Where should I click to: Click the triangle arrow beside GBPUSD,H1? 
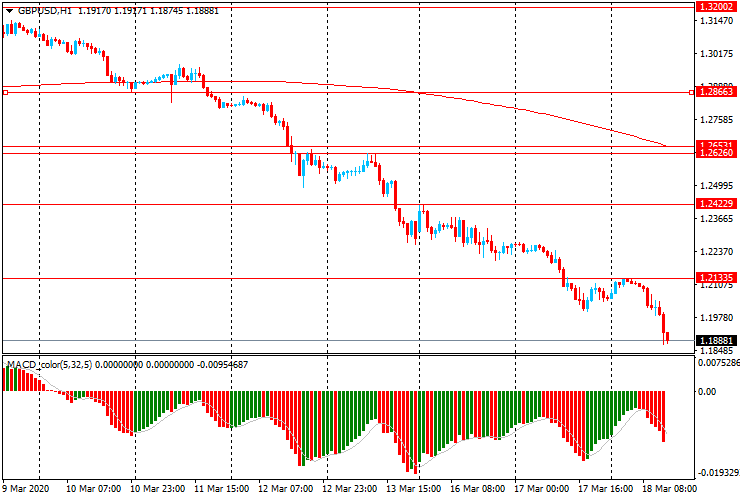[x=9, y=9]
